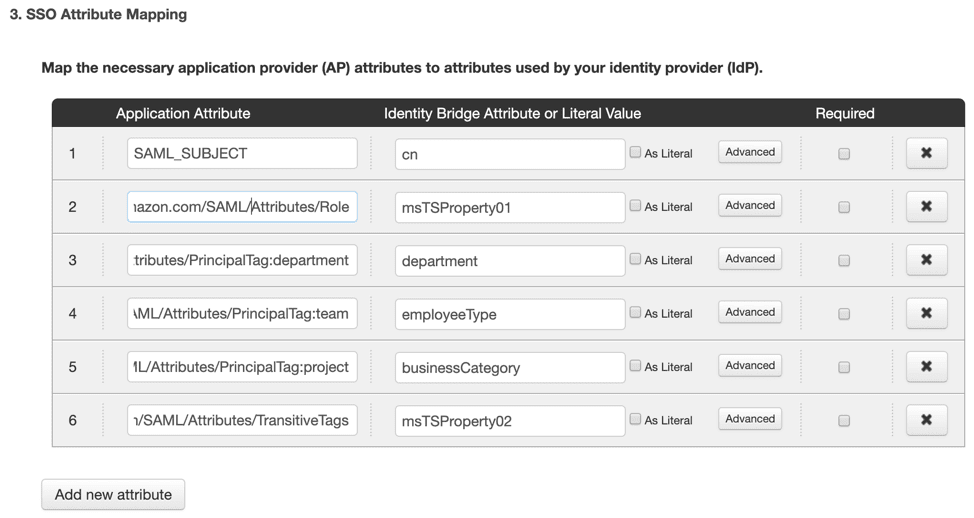Edit the PrincipalTag:department attribute field
The height and width of the screenshot is (518, 974).
(x=242, y=260)
